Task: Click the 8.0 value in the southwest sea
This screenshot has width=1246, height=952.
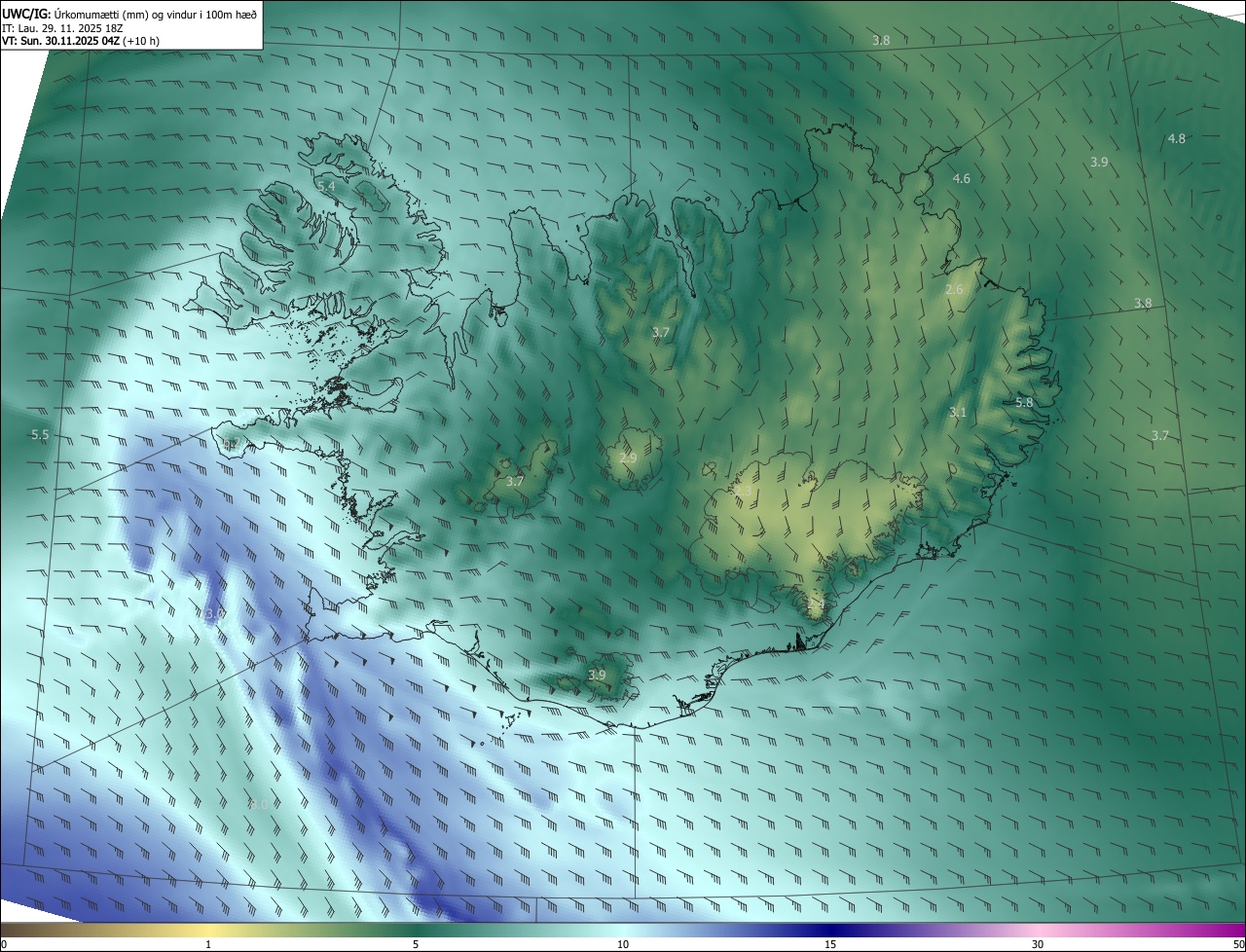Action: tap(259, 804)
